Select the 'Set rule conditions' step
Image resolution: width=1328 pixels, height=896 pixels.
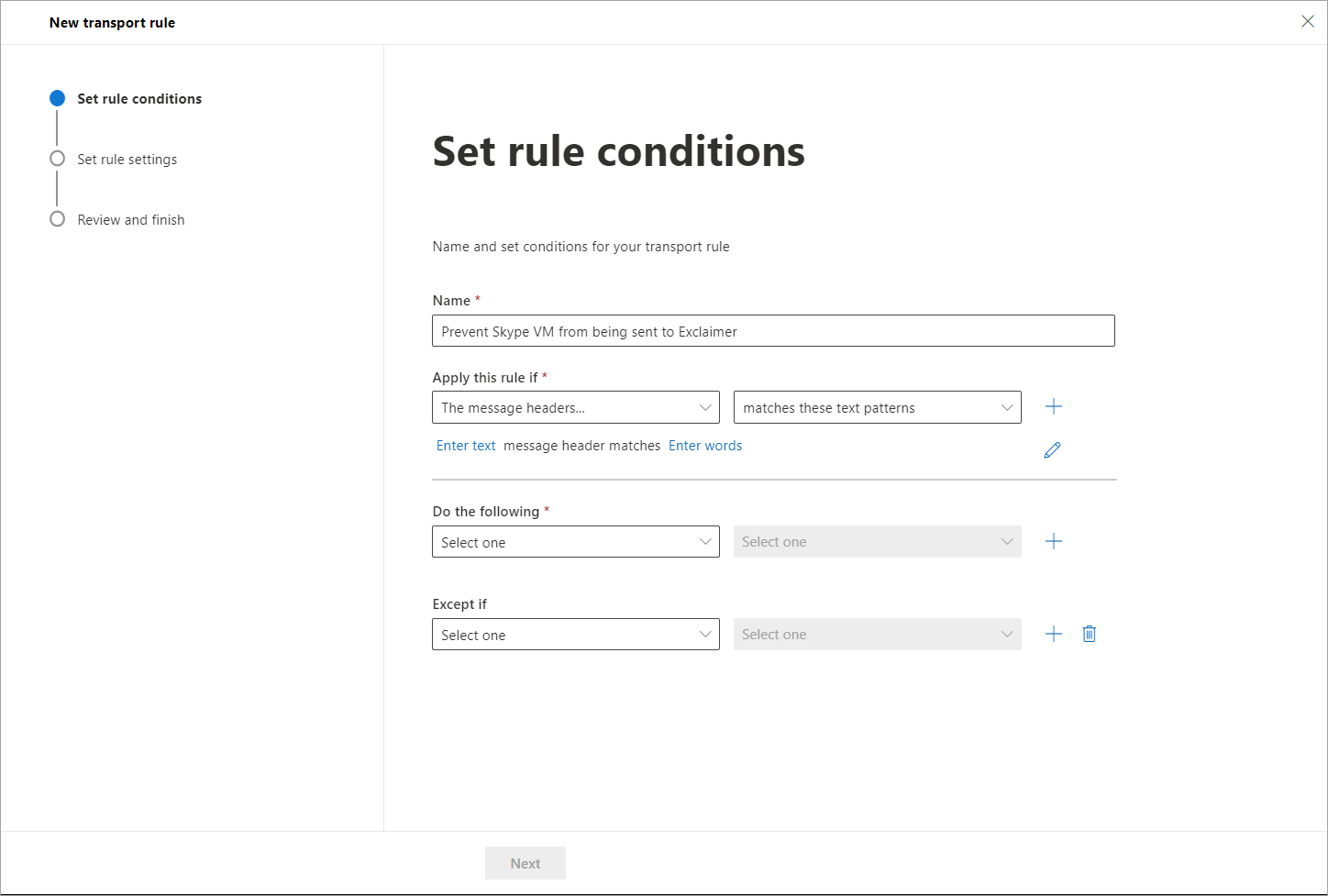pos(139,99)
